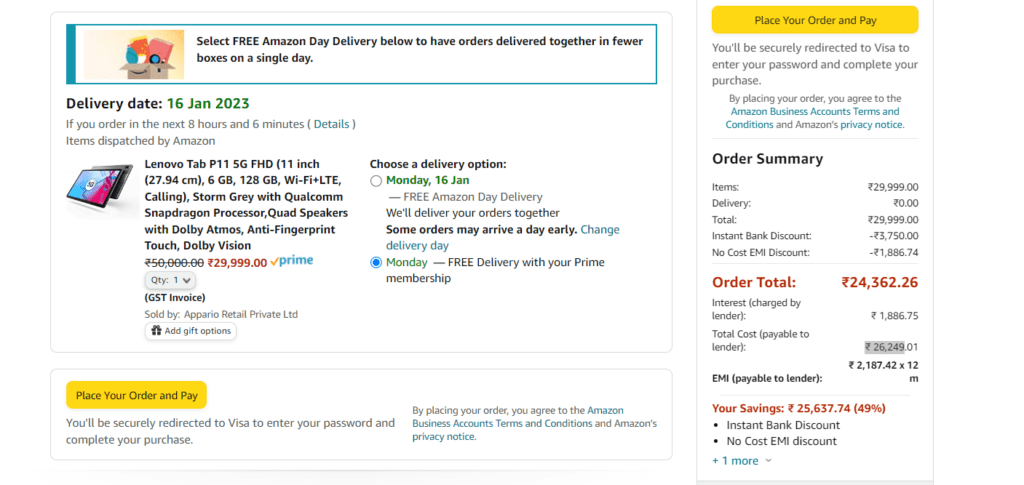Open the privacy notice link in bottom box
The image size is (1024, 485).
[x=444, y=437]
